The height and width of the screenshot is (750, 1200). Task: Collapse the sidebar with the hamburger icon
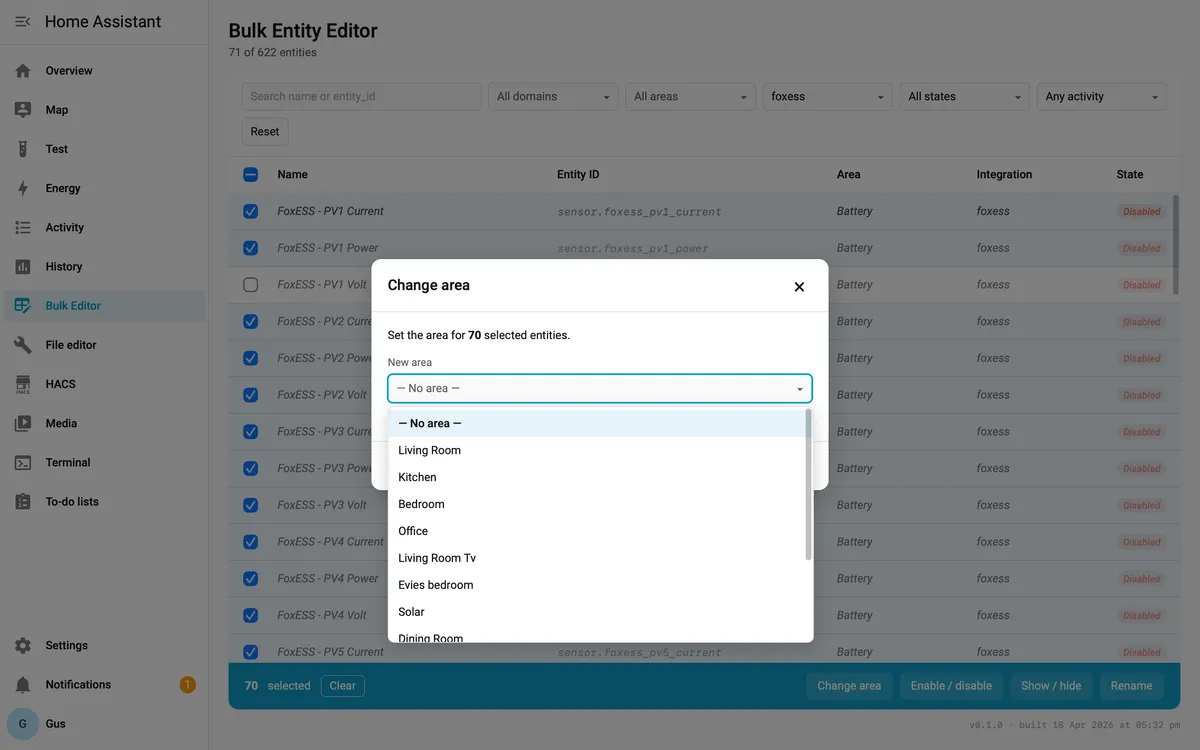tap(23, 22)
